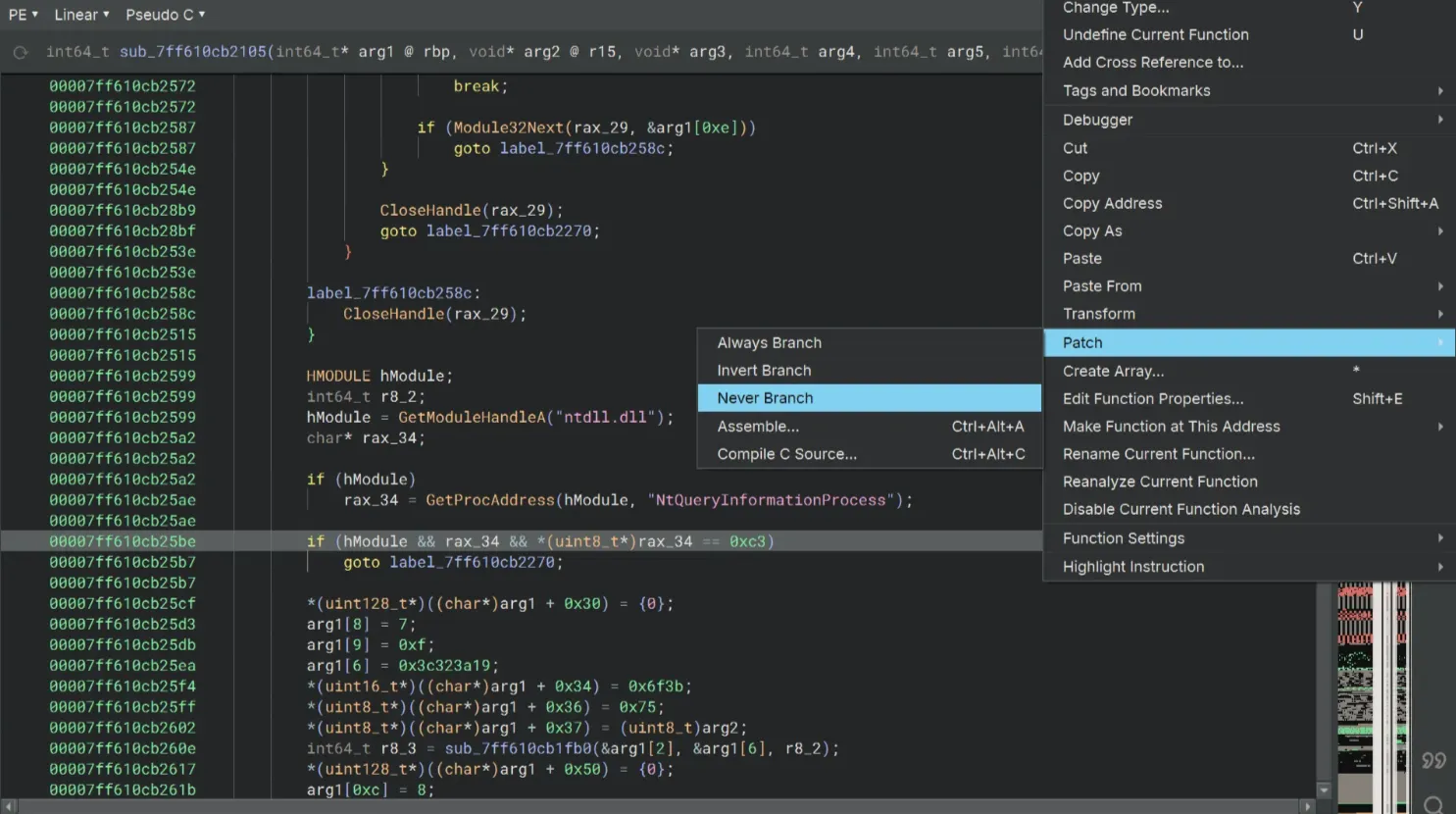Choose Copy Address in the context menu
Image resolution: width=1456 pixels, height=814 pixels.
pos(1112,203)
